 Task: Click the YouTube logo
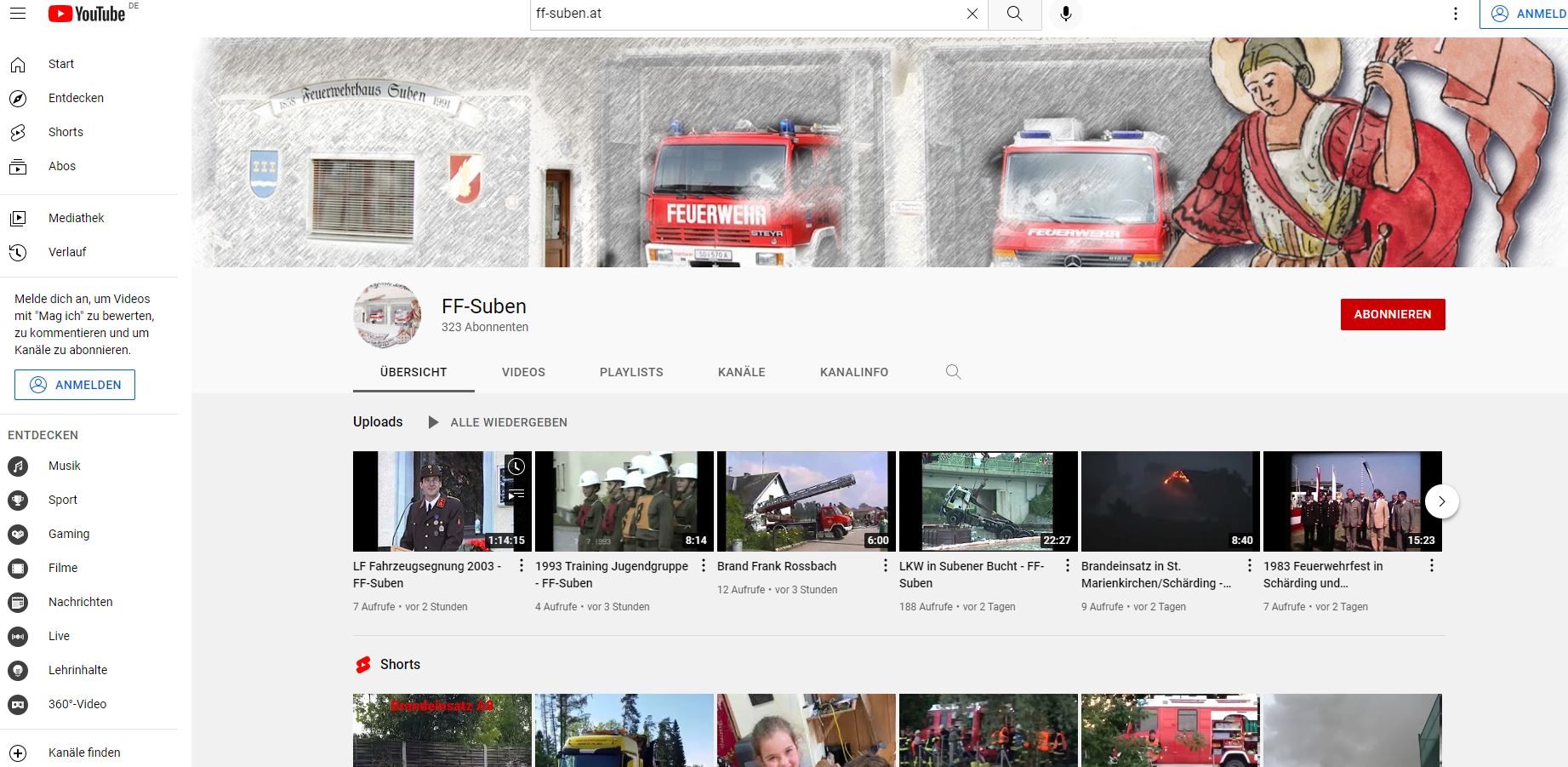[x=87, y=14]
